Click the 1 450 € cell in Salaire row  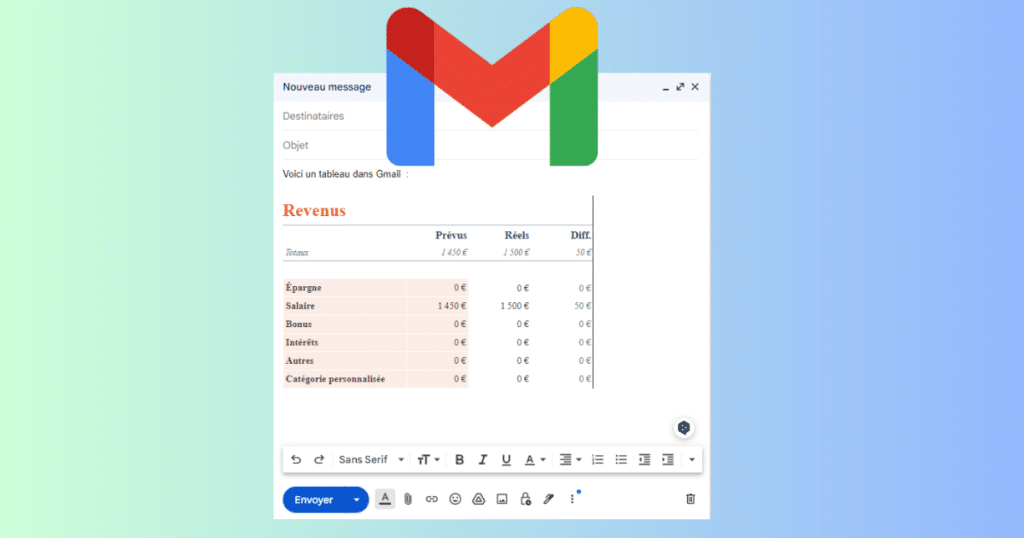[x=452, y=306]
